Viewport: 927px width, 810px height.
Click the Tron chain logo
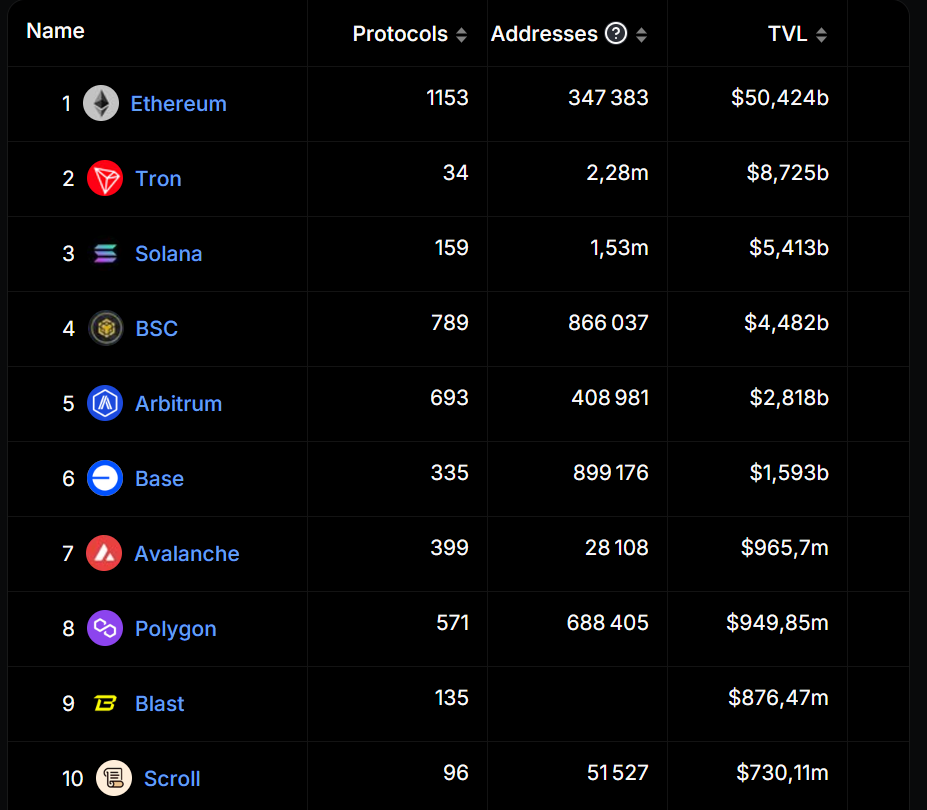pos(106,178)
